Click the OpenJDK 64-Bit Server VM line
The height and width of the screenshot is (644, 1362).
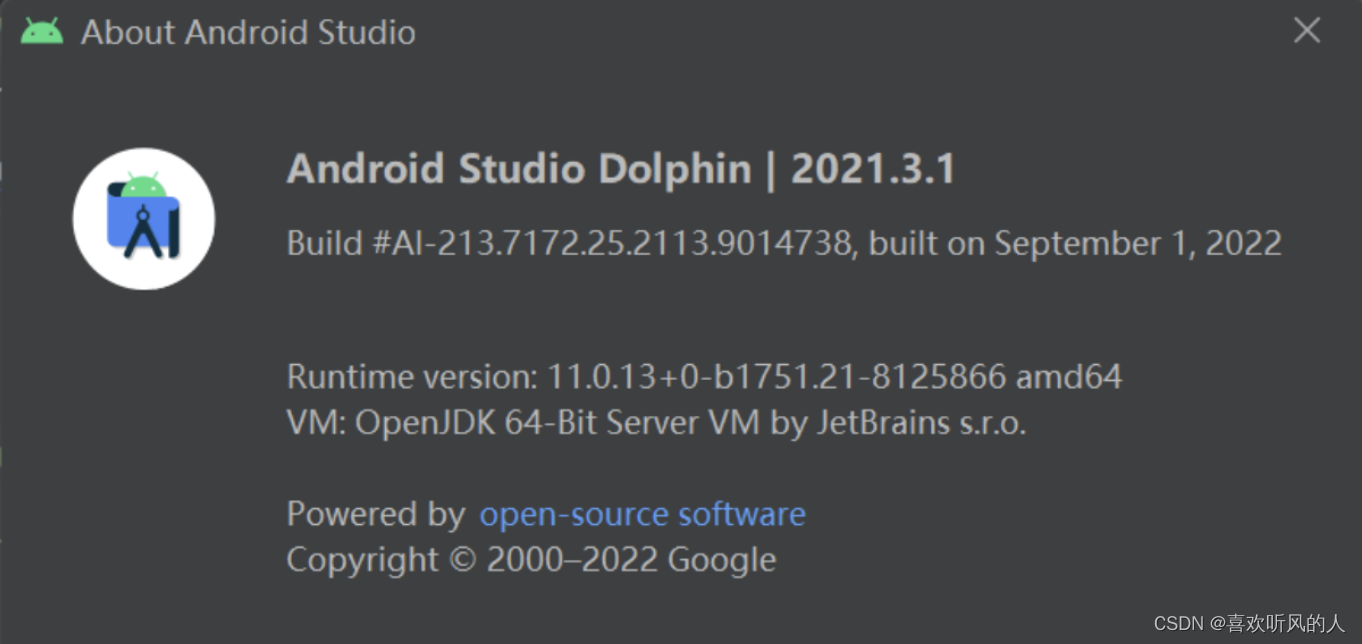tap(656, 422)
